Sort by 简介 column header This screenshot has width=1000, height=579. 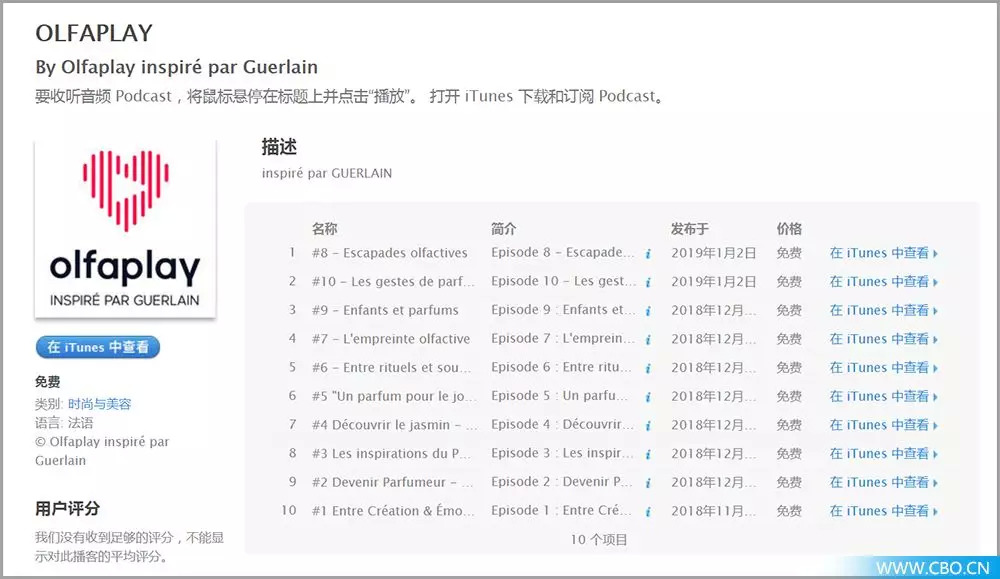(504, 228)
